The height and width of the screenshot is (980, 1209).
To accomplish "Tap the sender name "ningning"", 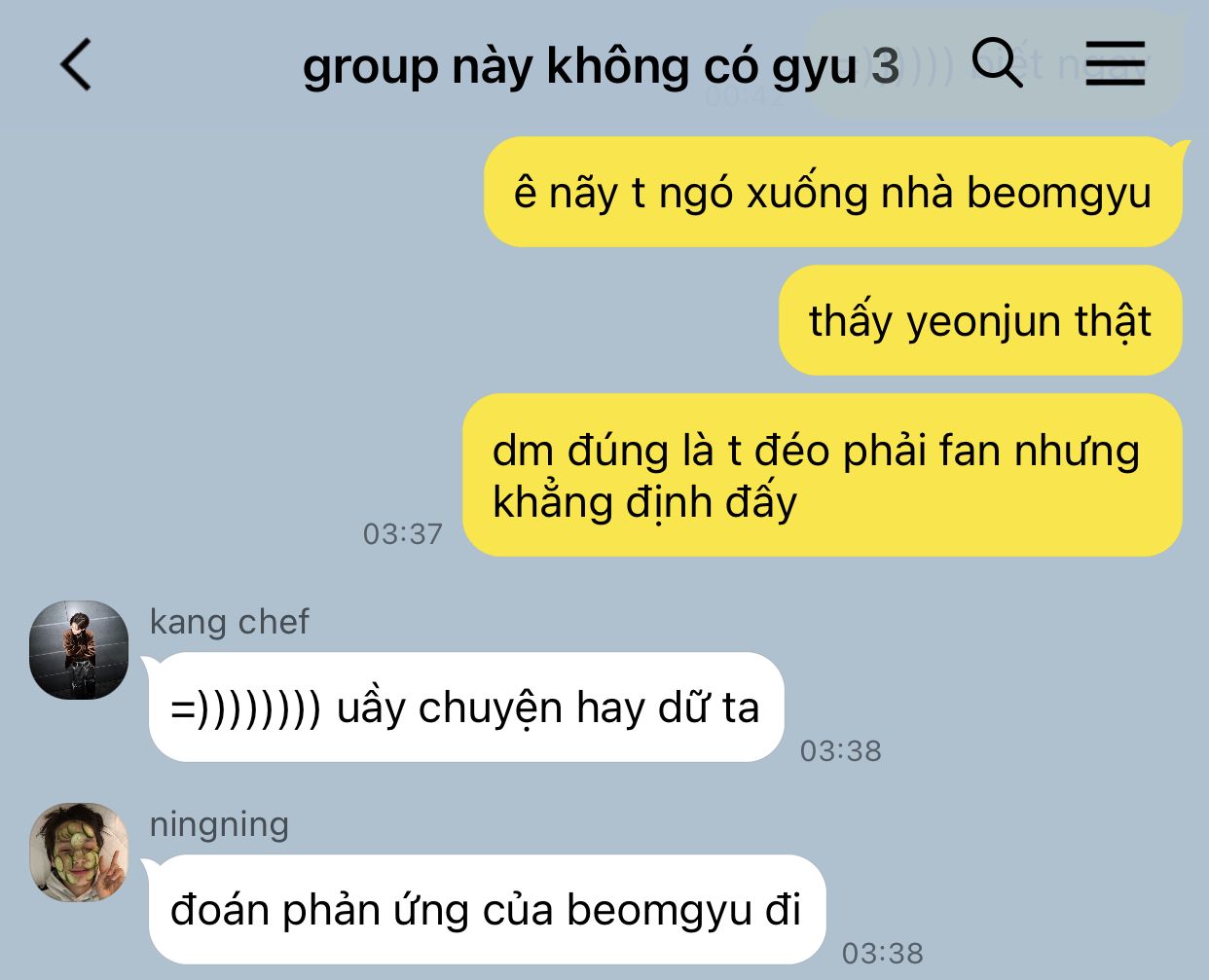I will [x=219, y=824].
